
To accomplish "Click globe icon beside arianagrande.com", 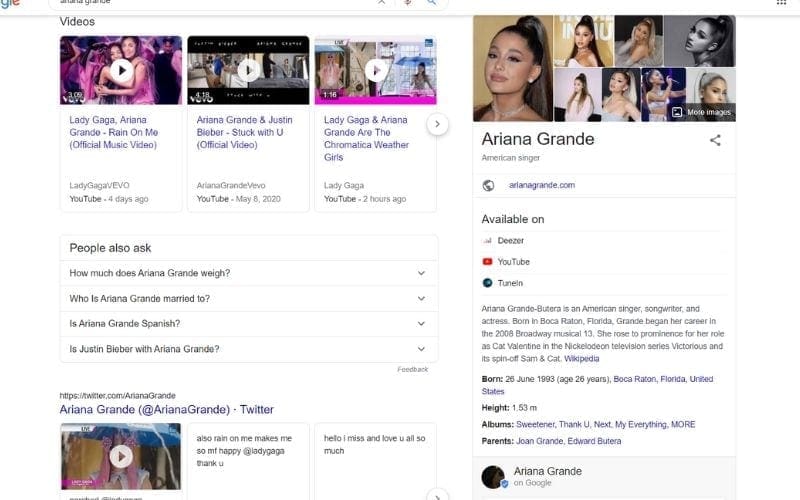I will coord(488,185).
